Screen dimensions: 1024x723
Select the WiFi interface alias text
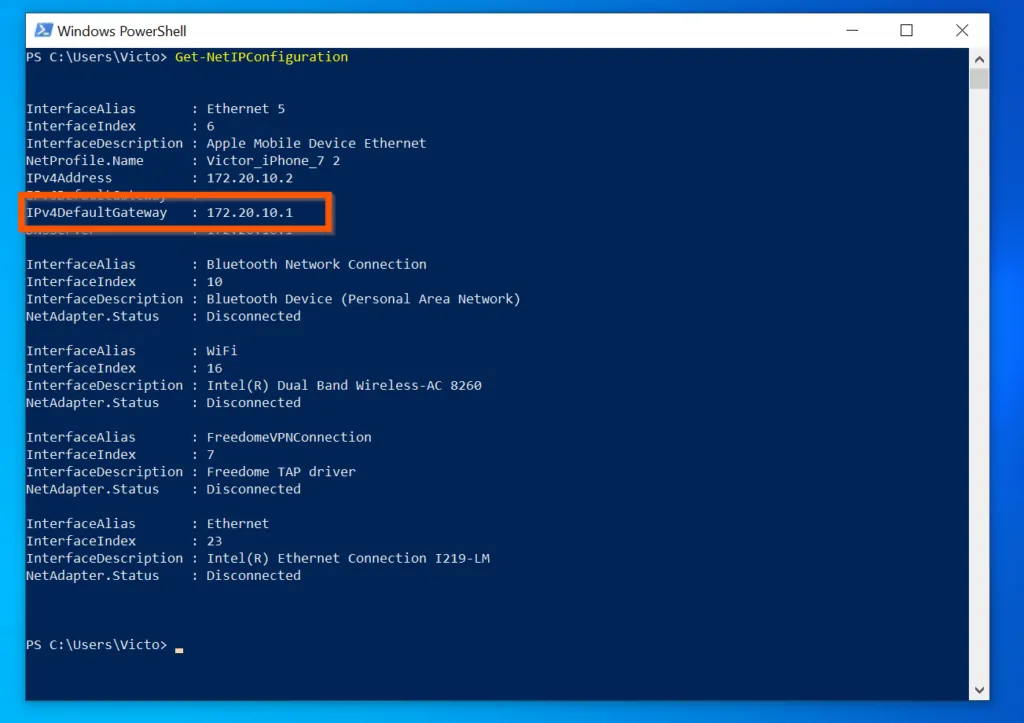point(220,350)
